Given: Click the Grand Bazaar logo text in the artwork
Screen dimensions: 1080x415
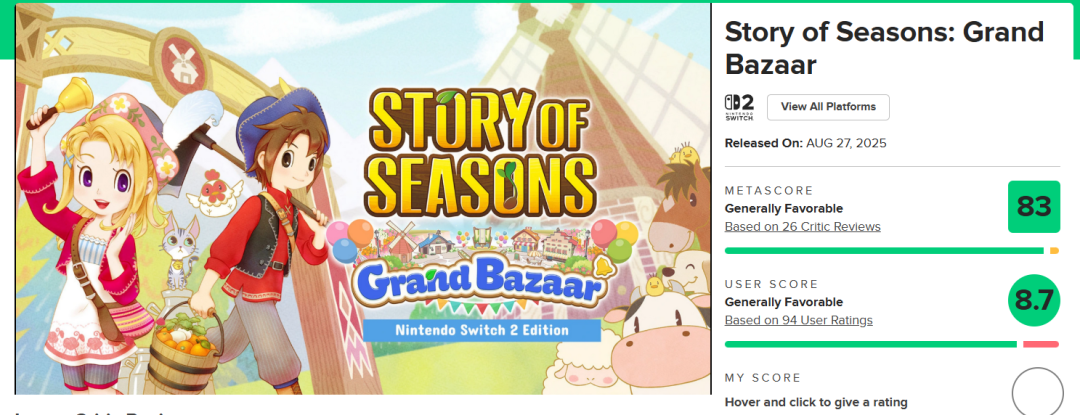Looking at the screenshot, I should click(480, 285).
